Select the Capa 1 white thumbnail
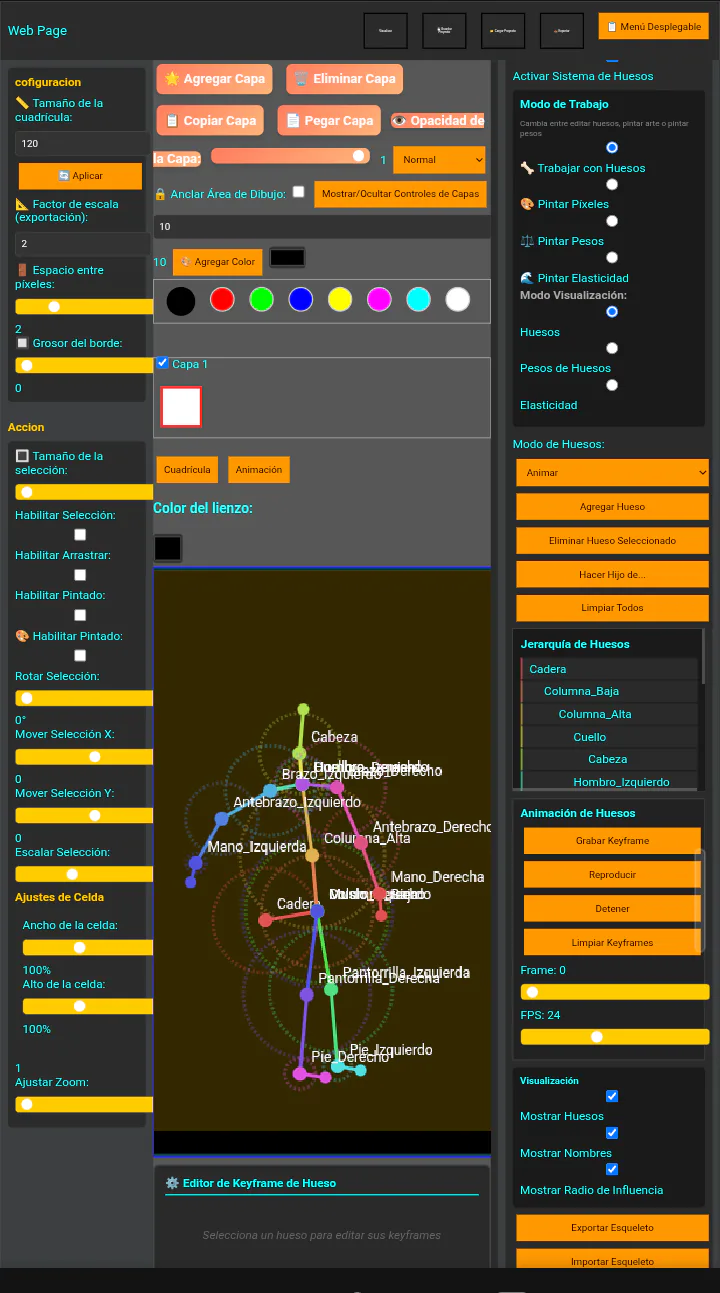 [x=181, y=407]
